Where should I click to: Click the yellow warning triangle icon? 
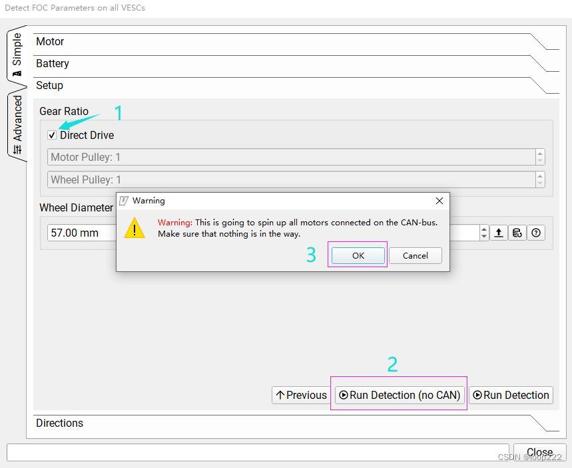tap(135, 228)
